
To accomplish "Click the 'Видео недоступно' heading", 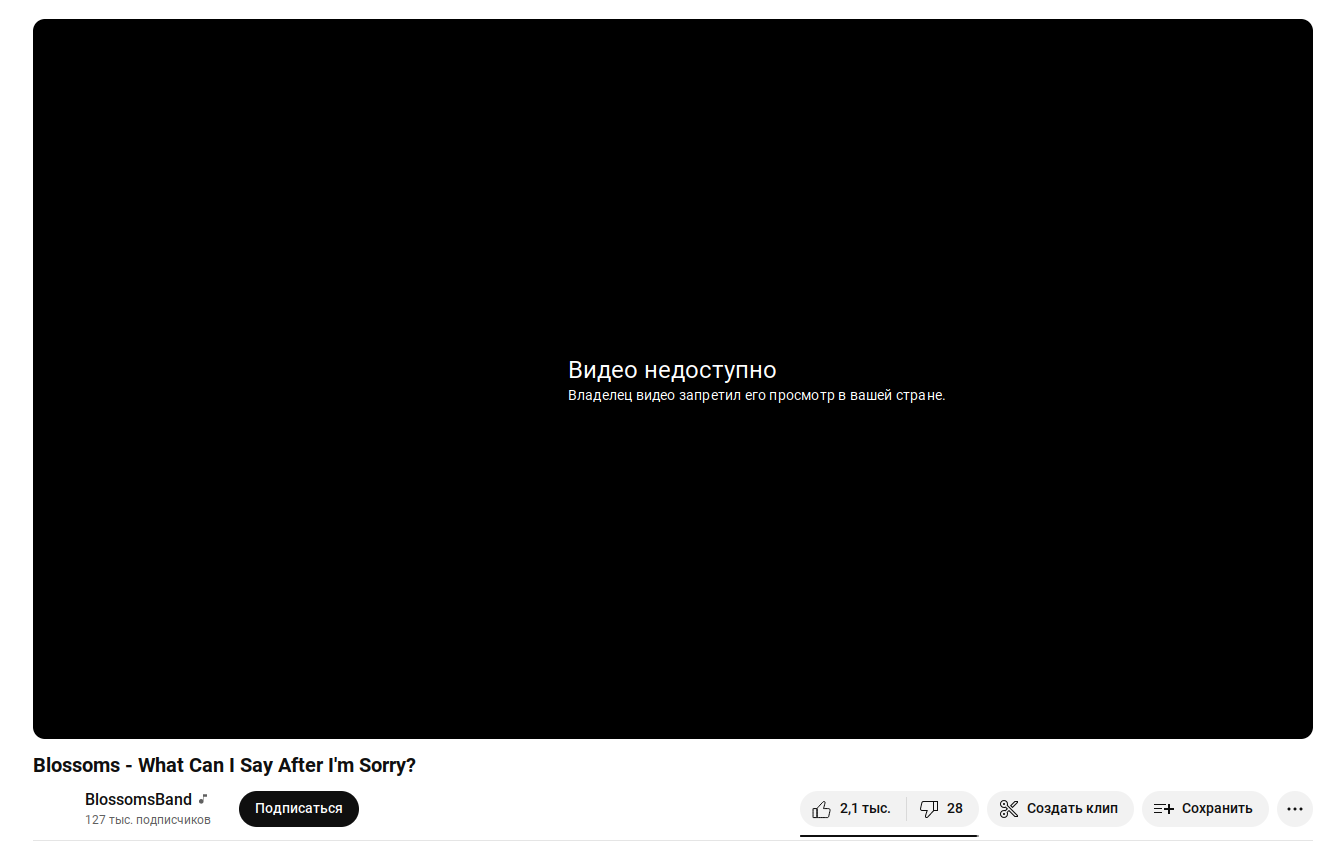I will click(672, 370).
